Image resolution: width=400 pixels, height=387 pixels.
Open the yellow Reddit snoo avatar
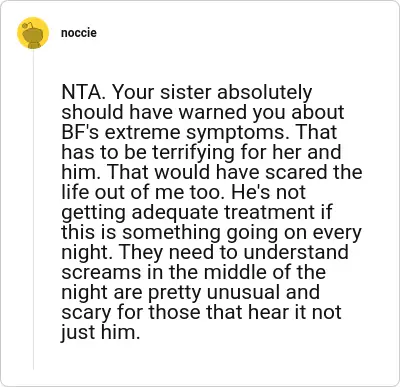33,33
